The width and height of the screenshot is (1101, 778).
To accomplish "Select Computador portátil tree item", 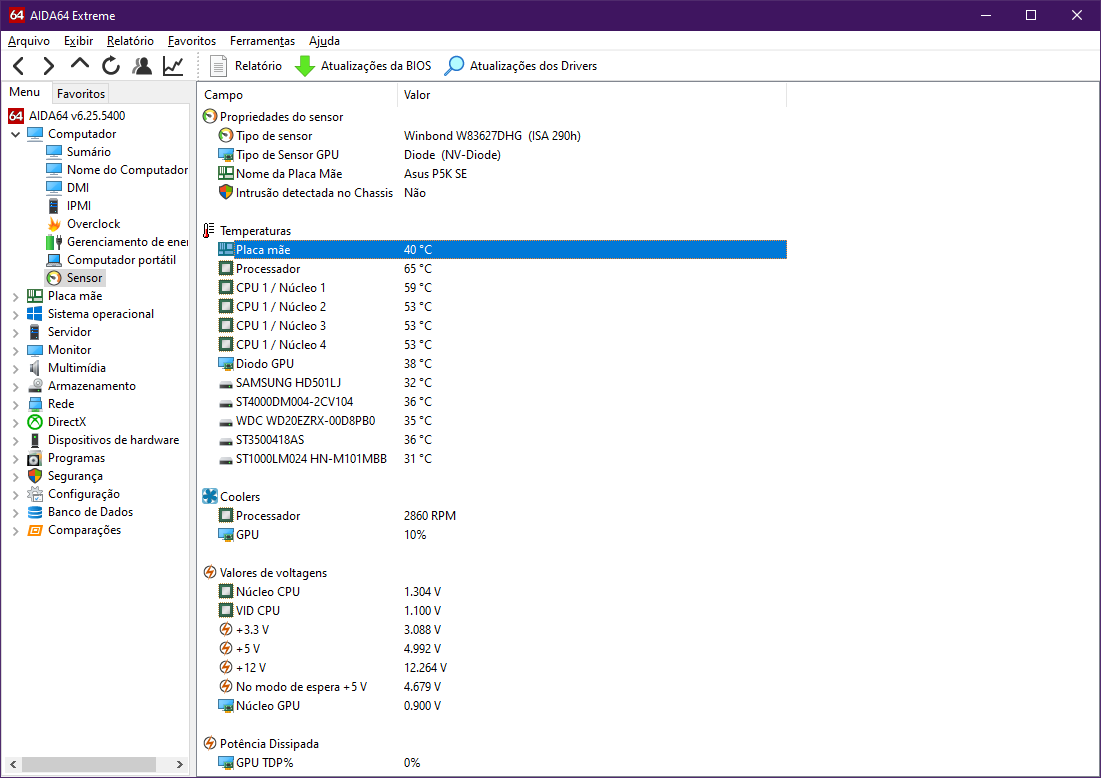I will 121,260.
